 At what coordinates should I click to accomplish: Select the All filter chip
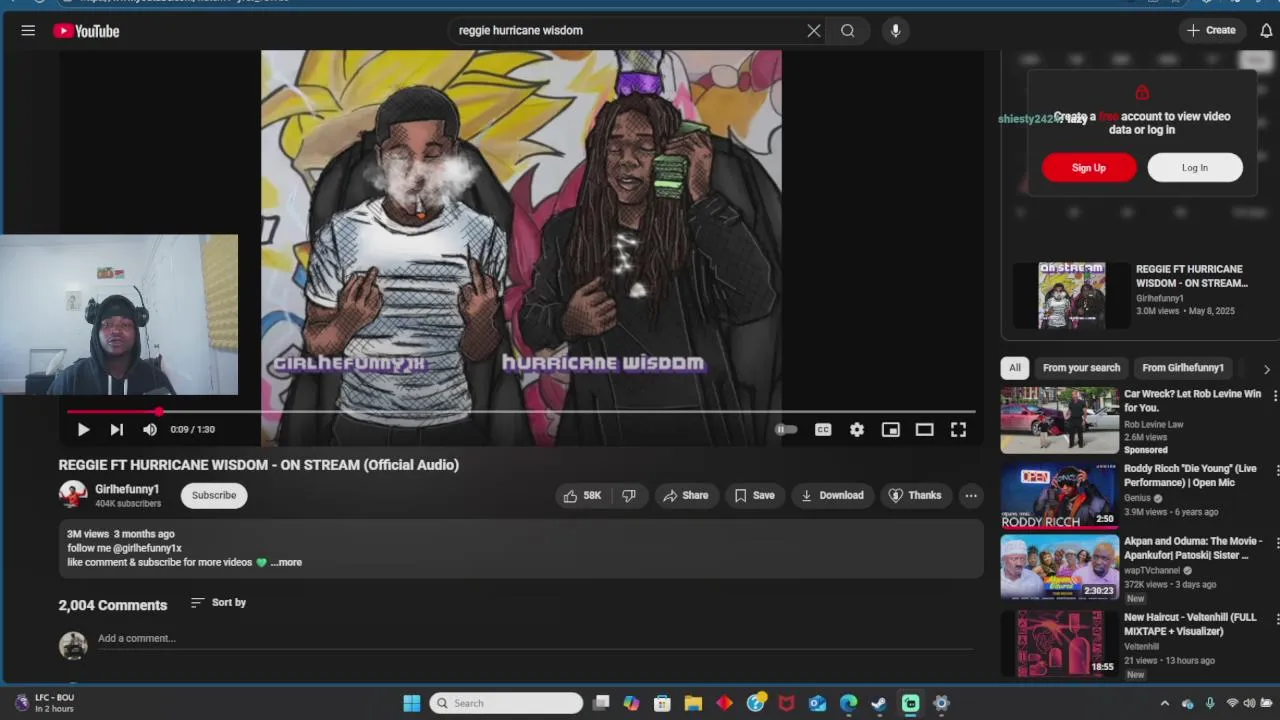(1015, 368)
